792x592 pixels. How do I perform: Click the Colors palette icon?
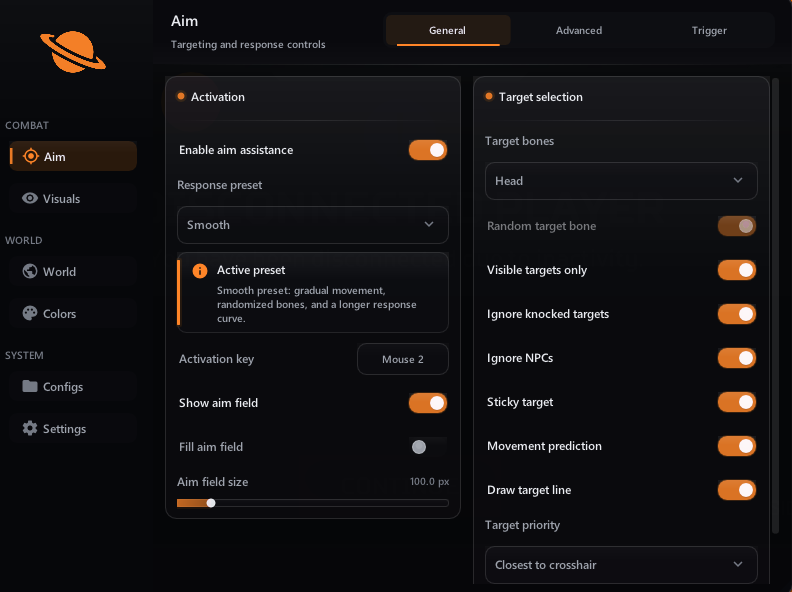tap(30, 313)
